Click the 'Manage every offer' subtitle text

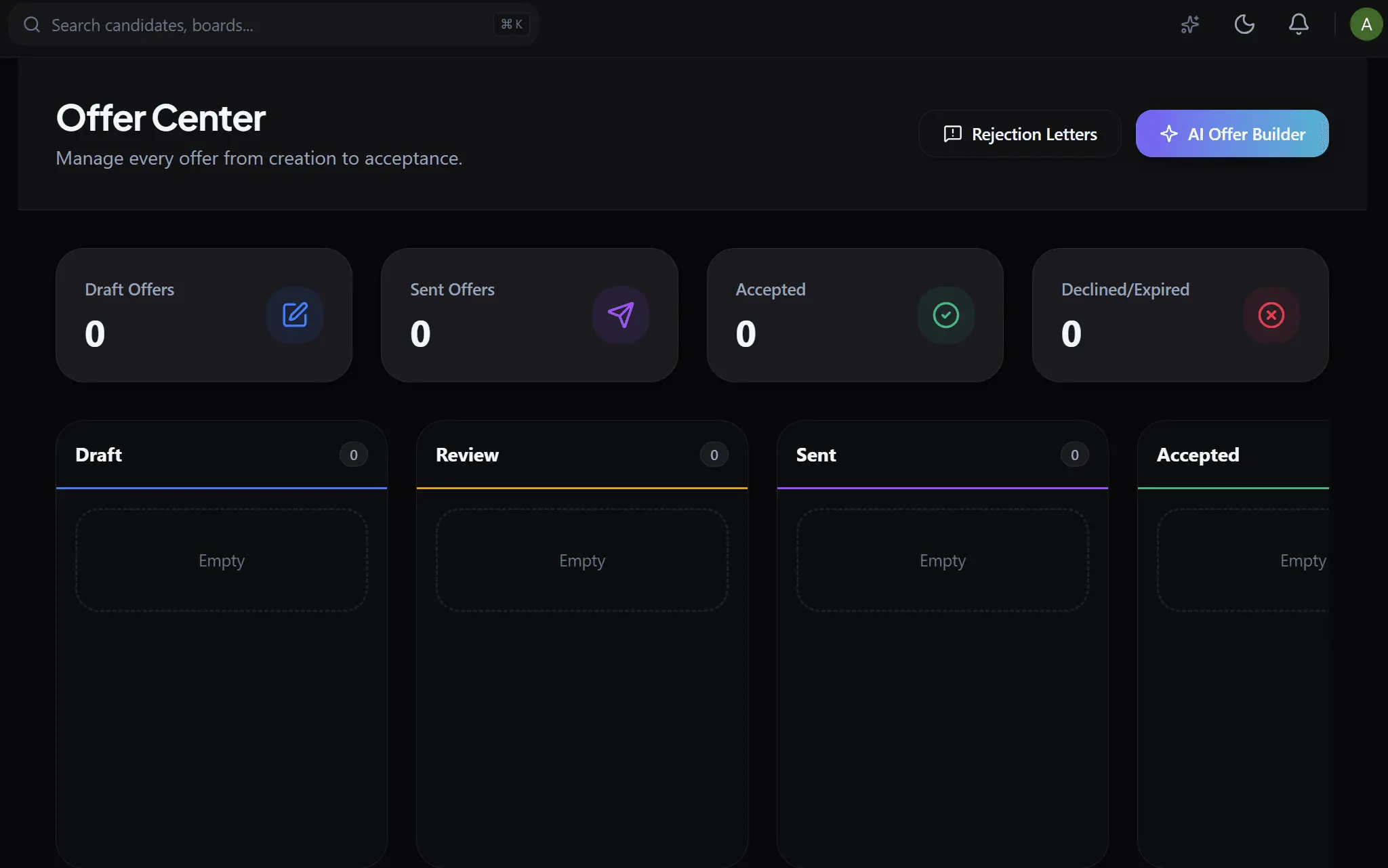pos(259,159)
